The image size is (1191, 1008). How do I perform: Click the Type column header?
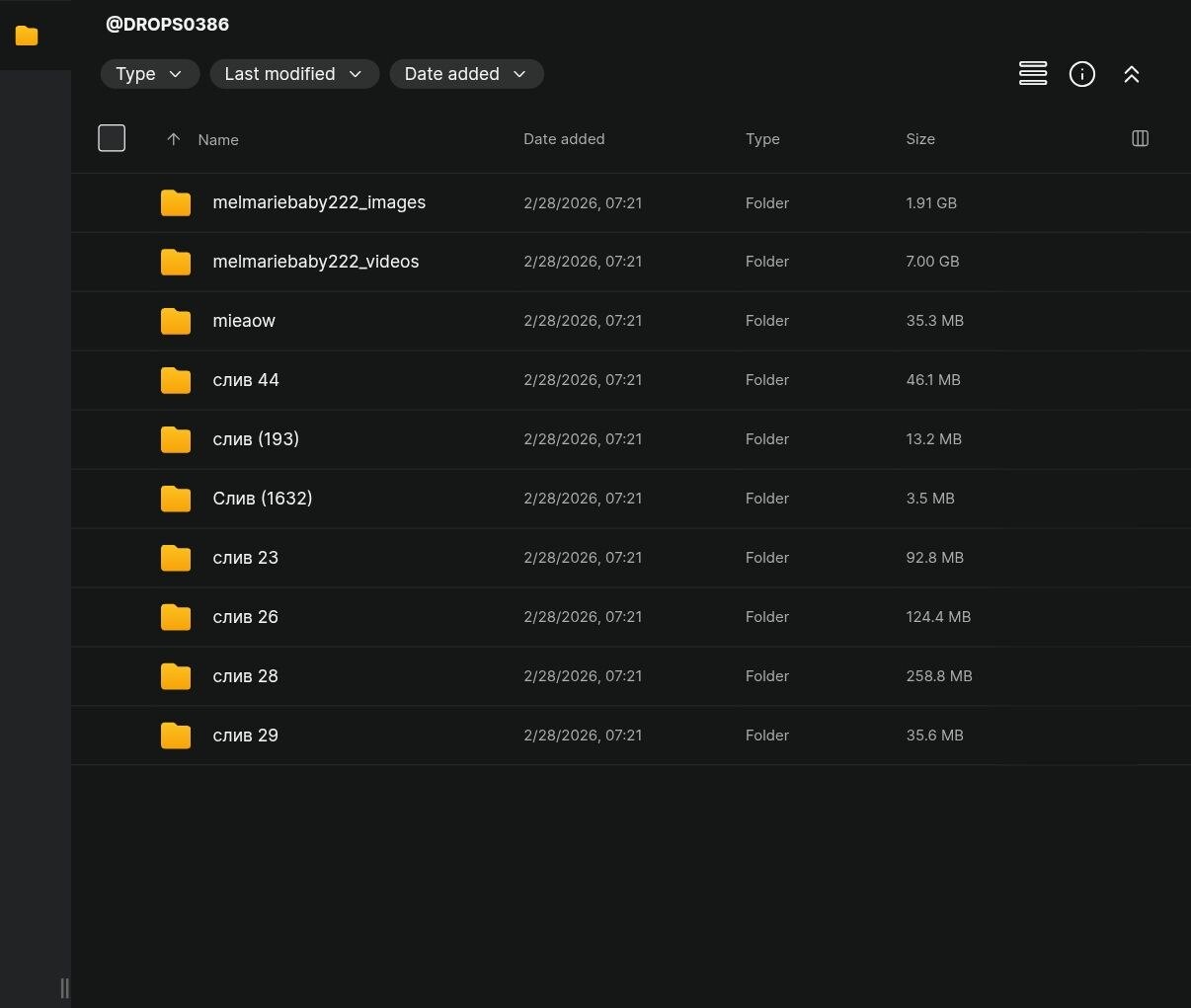pos(762,139)
